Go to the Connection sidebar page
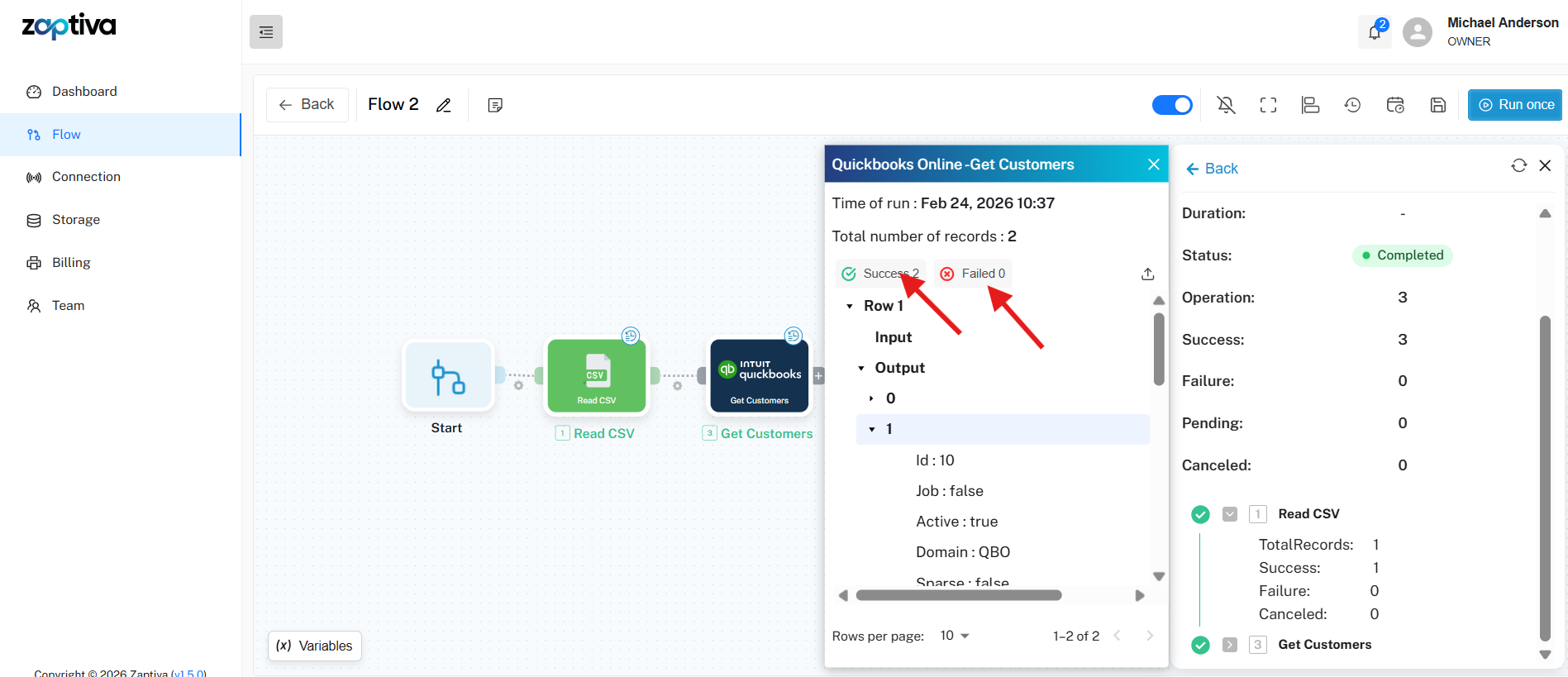The image size is (1568, 677). click(86, 177)
